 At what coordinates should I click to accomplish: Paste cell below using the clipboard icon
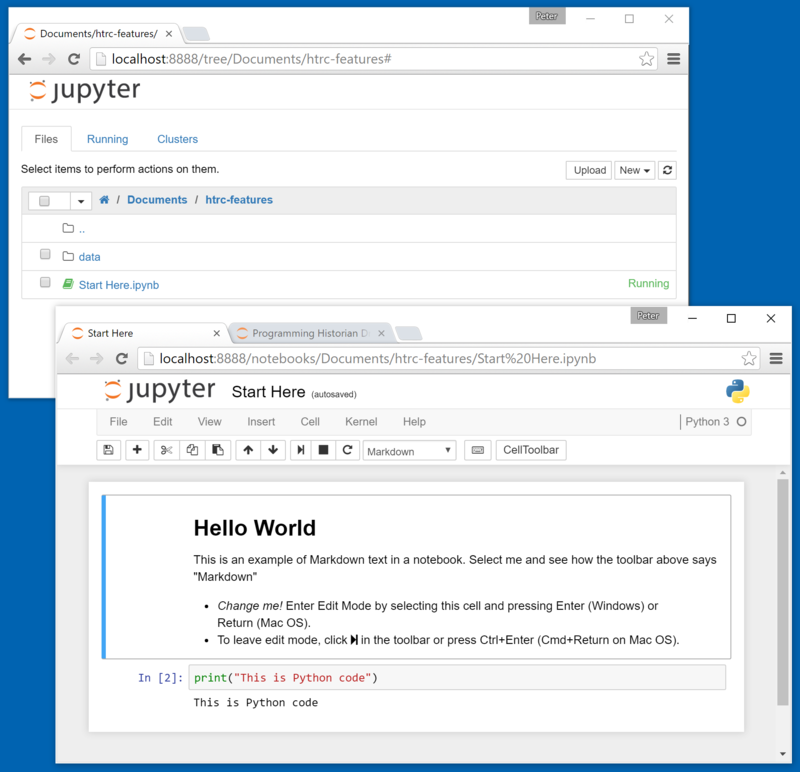pyautogui.click(x=217, y=450)
